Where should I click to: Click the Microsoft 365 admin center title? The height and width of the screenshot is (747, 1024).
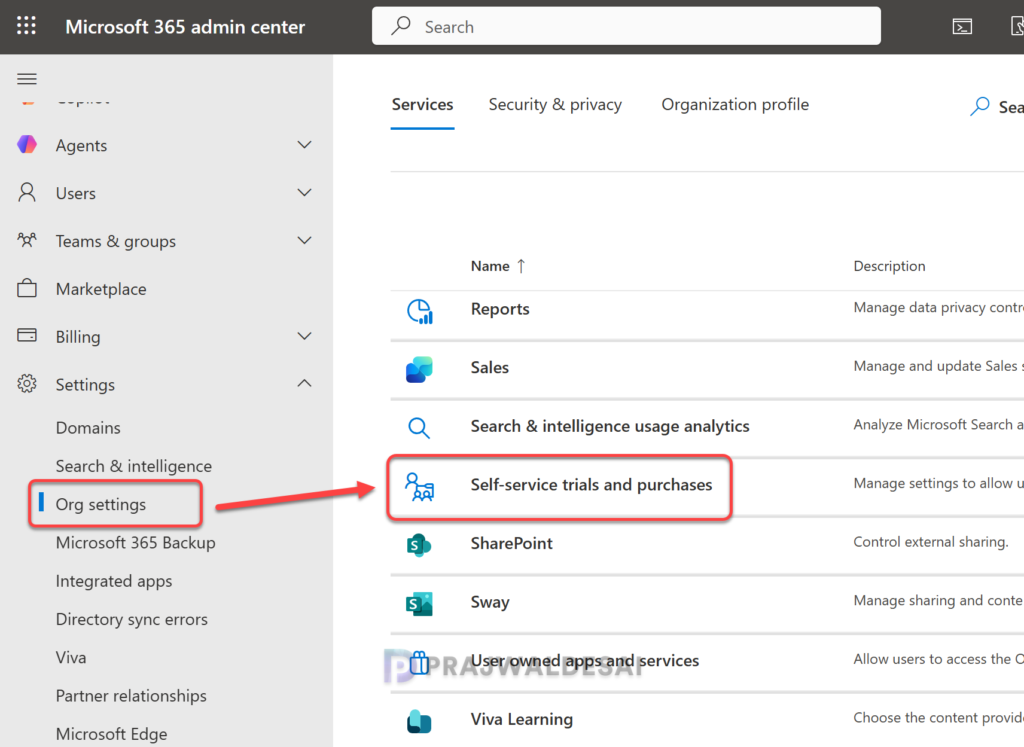[185, 27]
